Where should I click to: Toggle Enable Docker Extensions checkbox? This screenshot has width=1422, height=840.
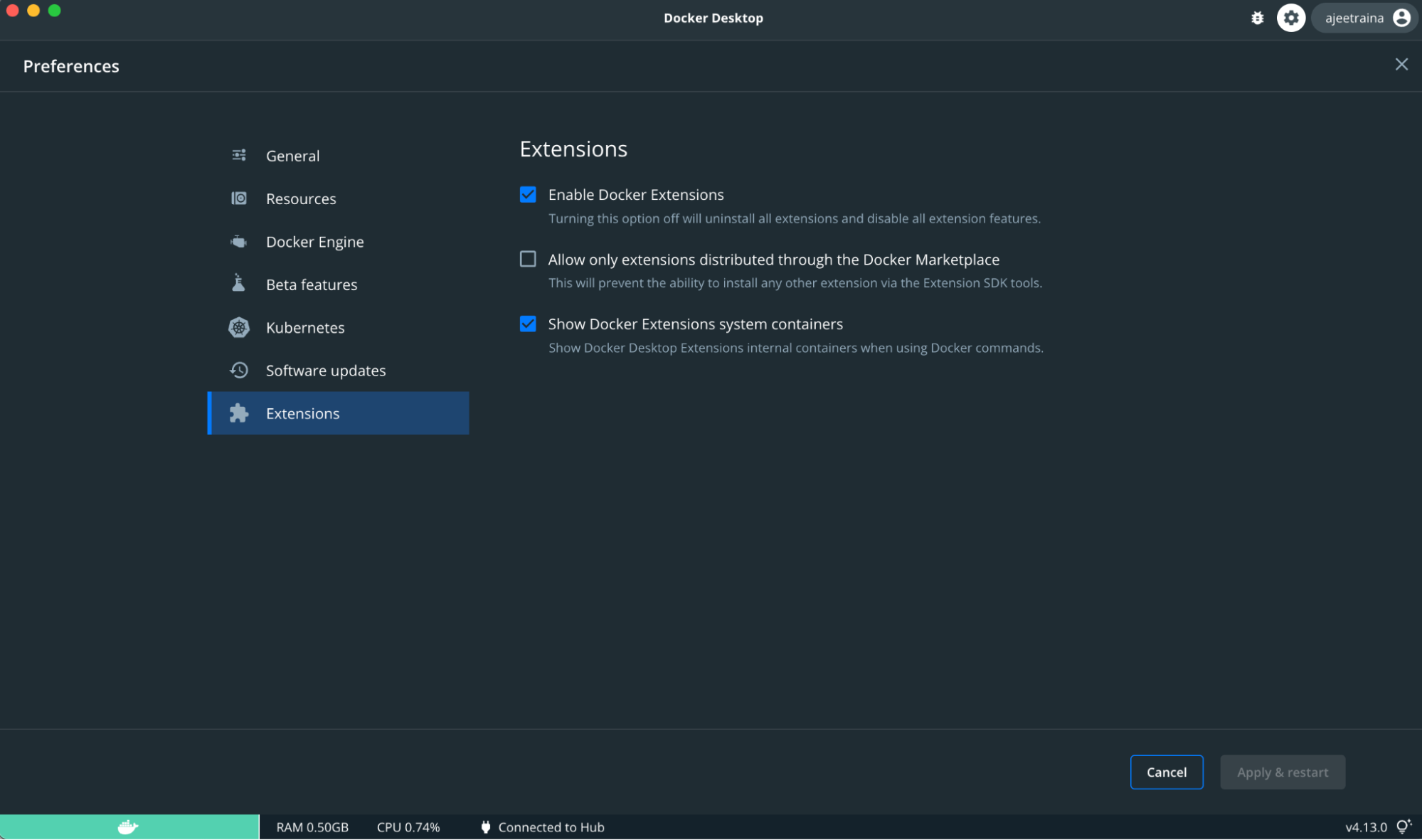point(529,194)
